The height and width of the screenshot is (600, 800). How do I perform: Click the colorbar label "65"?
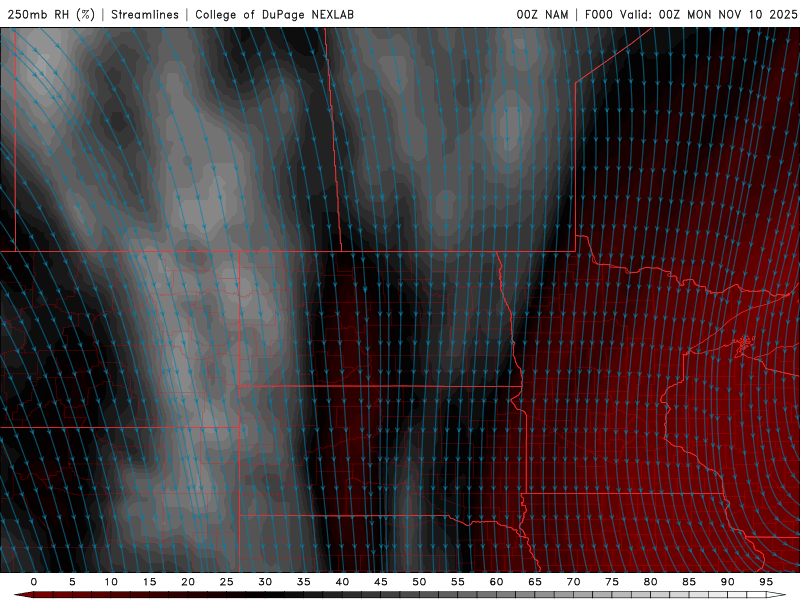(535, 582)
